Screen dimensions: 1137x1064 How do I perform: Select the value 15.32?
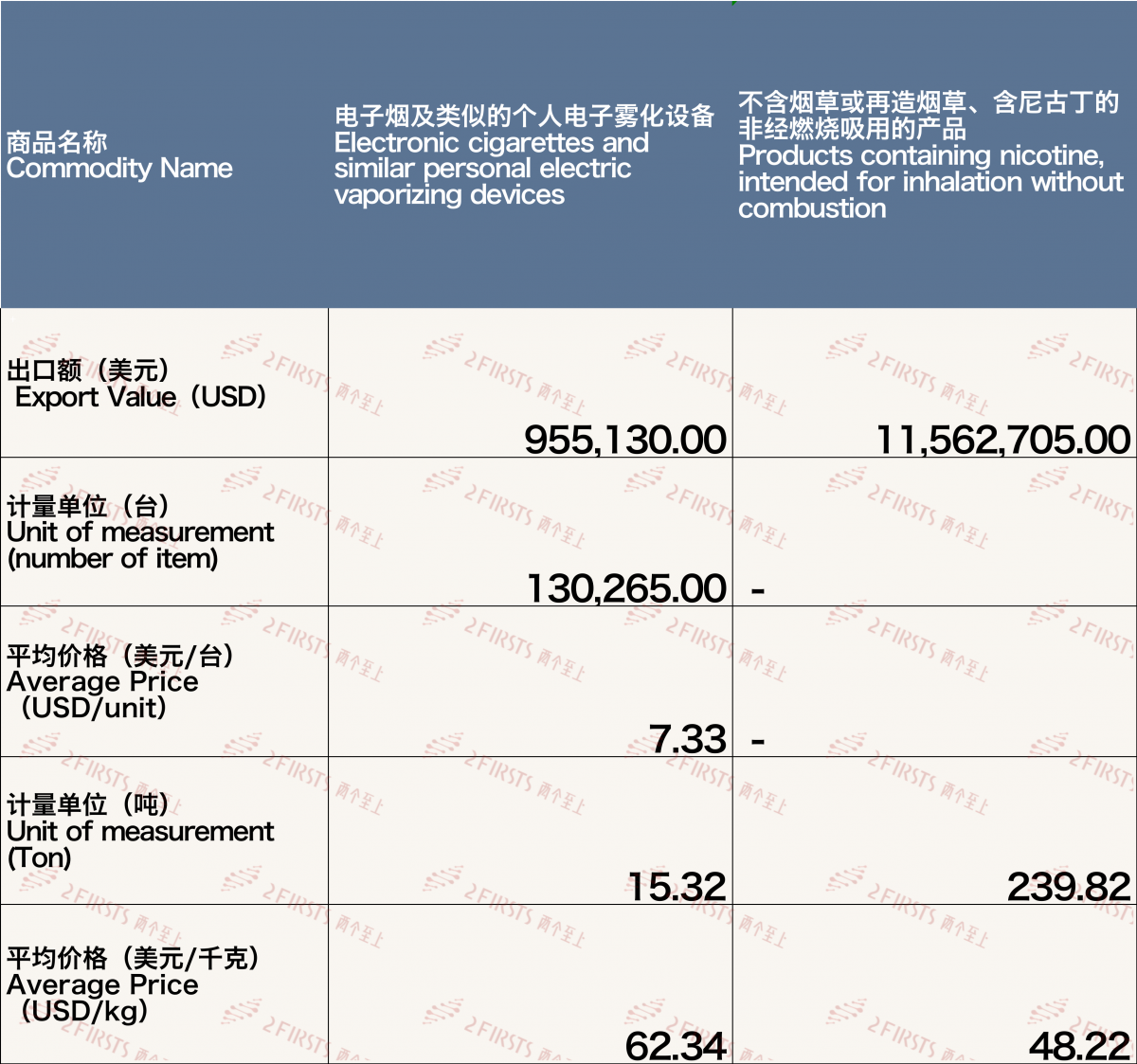tap(677, 887)
